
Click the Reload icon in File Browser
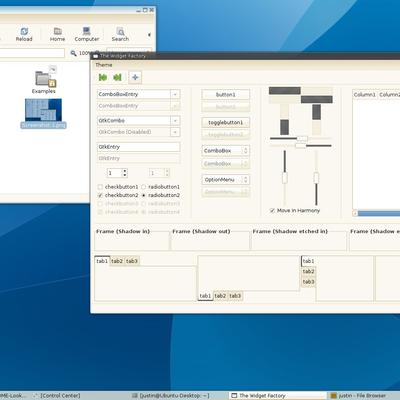click(x=24, y=32)
